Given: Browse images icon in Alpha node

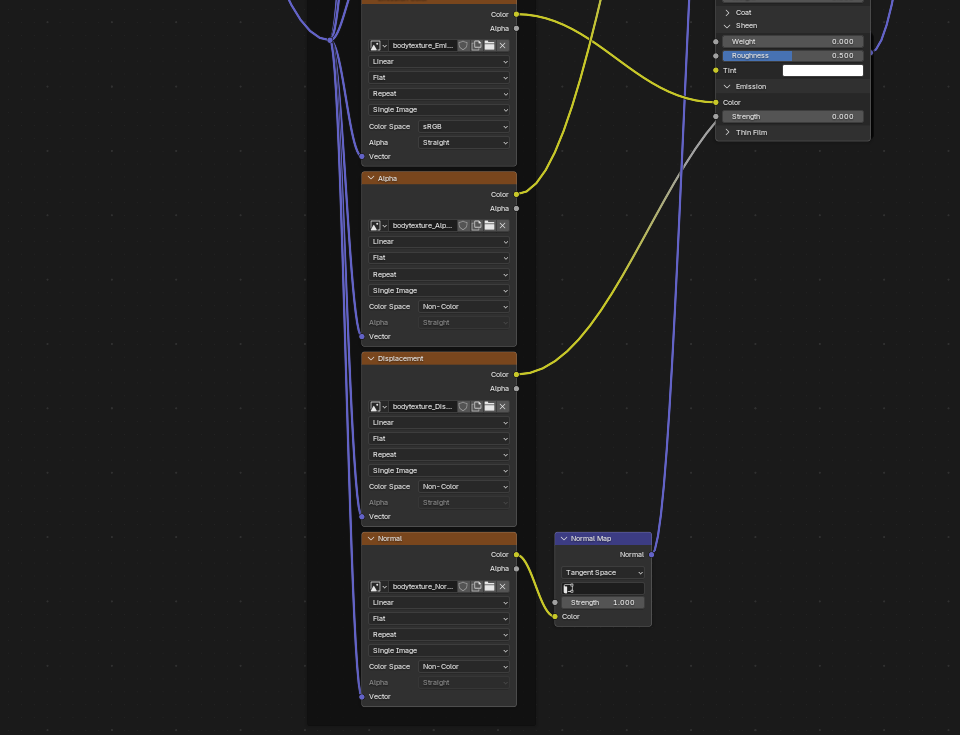Looking at the screenshot, I should pyautogui.click(x=378, y=225).
